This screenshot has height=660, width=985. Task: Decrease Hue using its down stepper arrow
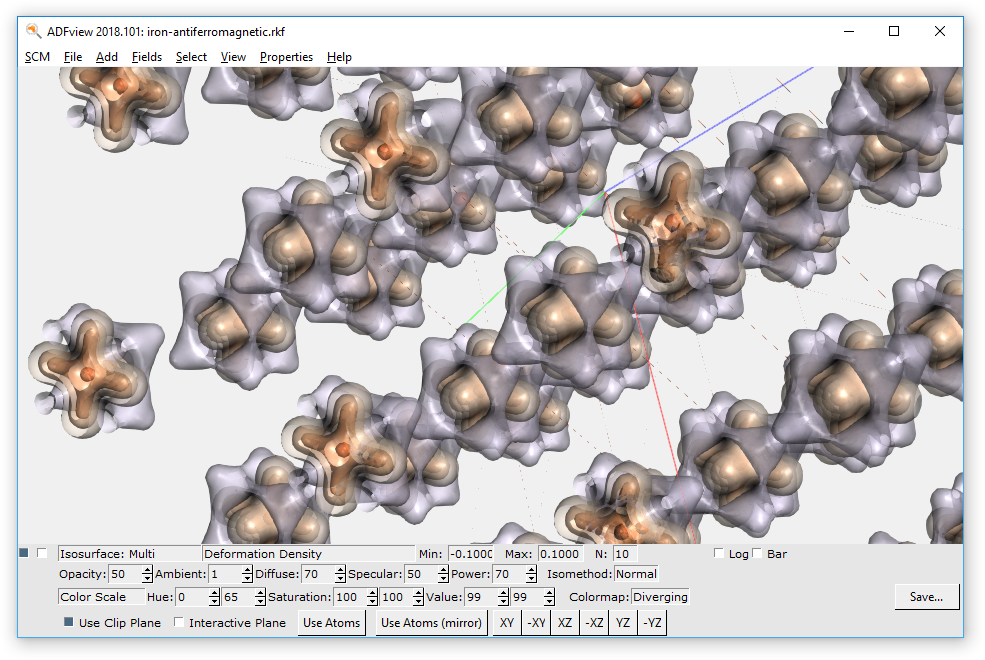213,601
